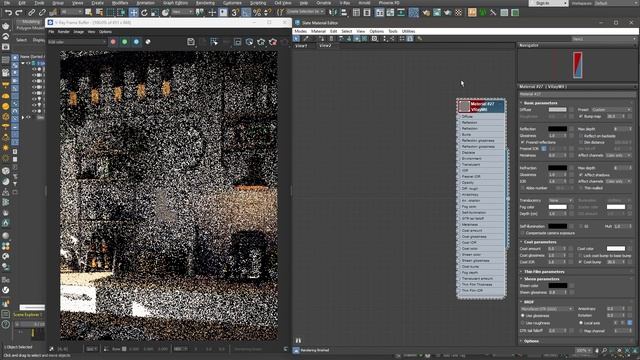Switch to the View2 tab
This screenshot has height=360, width=640.
(x=325, y=46)
